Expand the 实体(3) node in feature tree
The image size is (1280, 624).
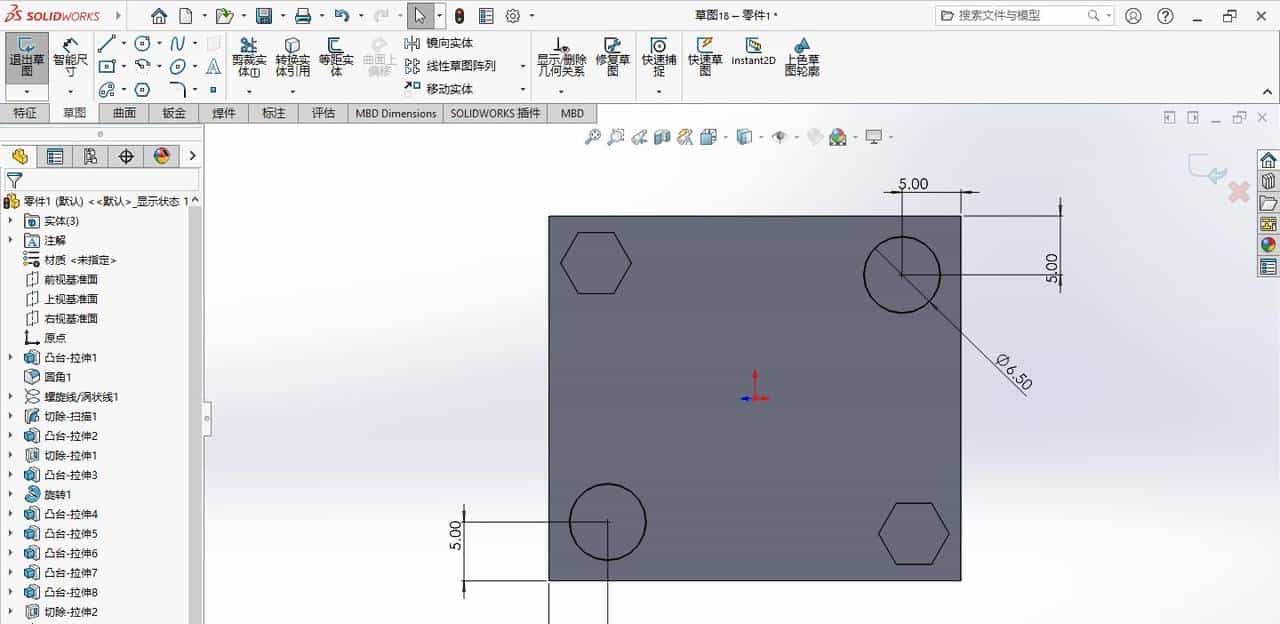click(10, 220)
